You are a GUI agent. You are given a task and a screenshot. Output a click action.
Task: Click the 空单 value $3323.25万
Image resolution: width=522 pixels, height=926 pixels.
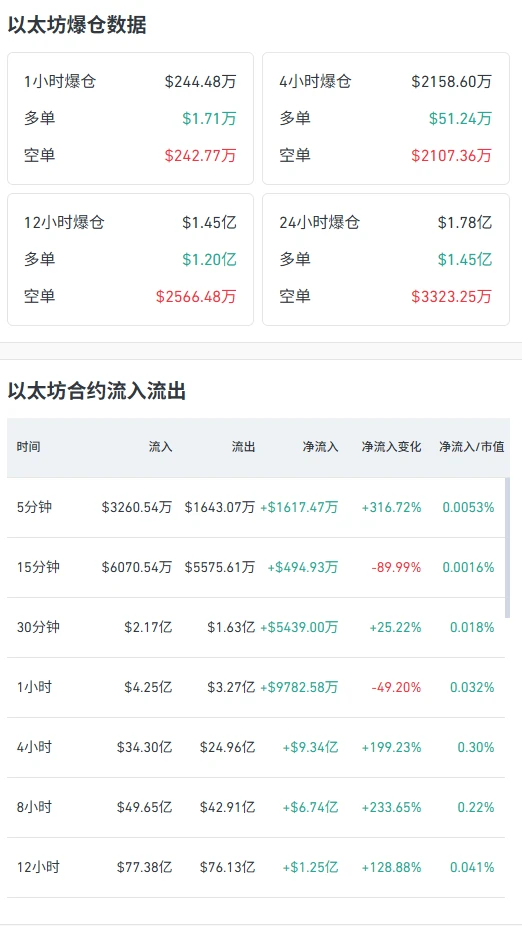click(451, 296)
